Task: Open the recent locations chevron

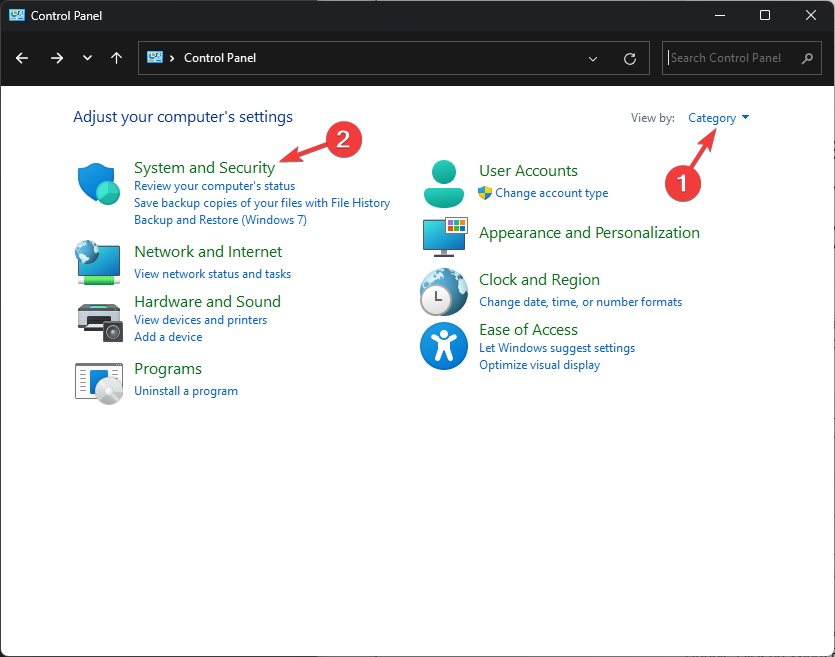Action: 87,58
